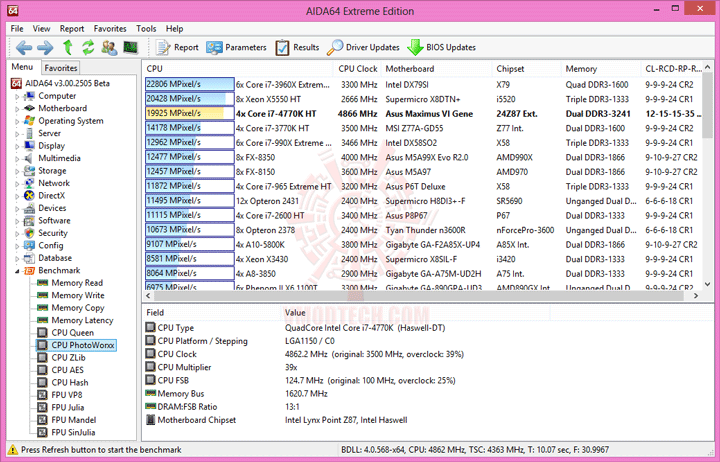720x462 pixels.
Task: Select Config in the tree
Action: (x=51, y=245)
